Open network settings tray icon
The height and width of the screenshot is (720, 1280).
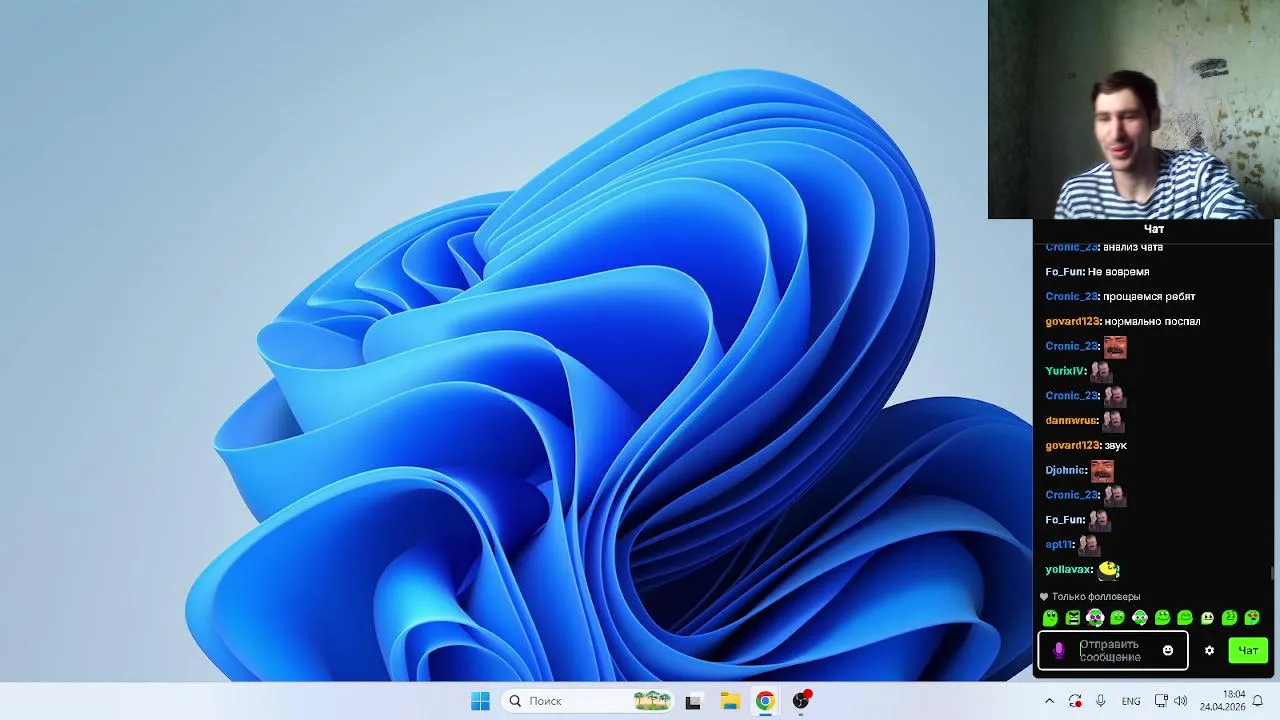[x=1161, y=701]
